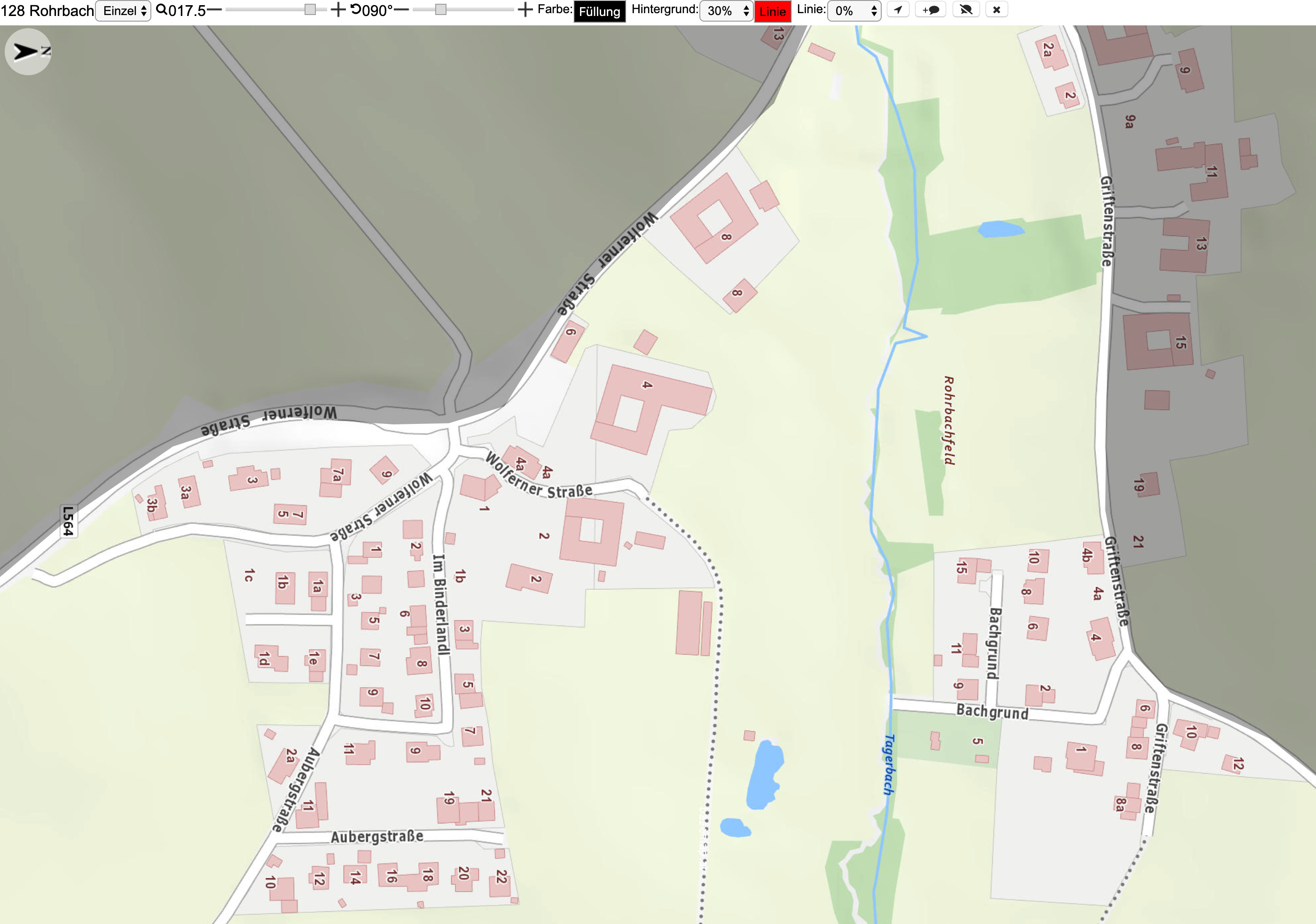Click the black Füllung color button
This screenshot has width=1316, height=924.
coord(600,11)
